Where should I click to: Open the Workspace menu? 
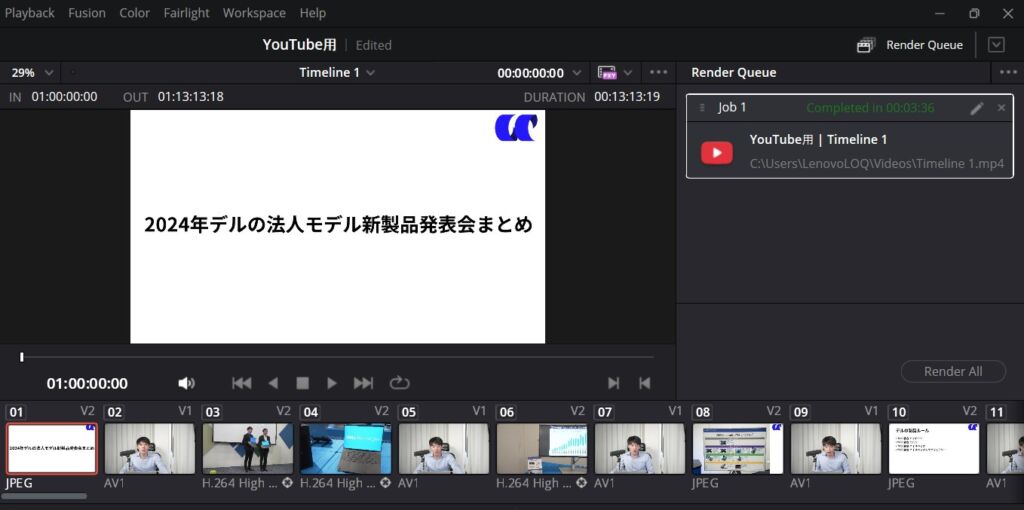(x=254, y=13)
